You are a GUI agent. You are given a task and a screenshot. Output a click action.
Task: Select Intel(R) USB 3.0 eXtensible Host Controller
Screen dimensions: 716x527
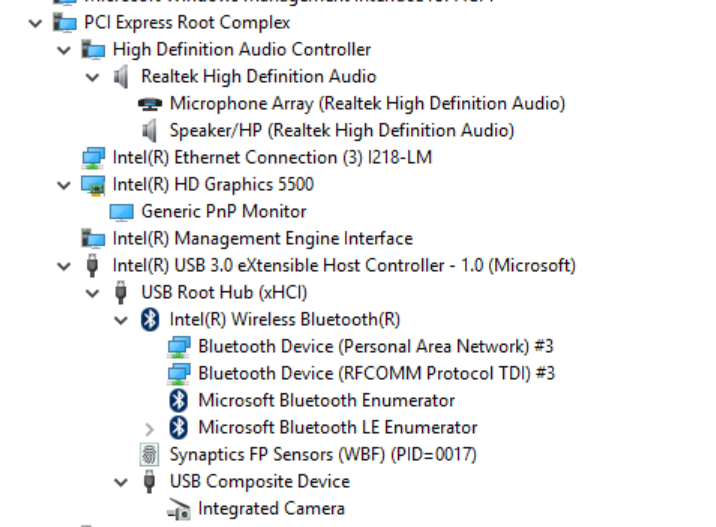[343, 265]
